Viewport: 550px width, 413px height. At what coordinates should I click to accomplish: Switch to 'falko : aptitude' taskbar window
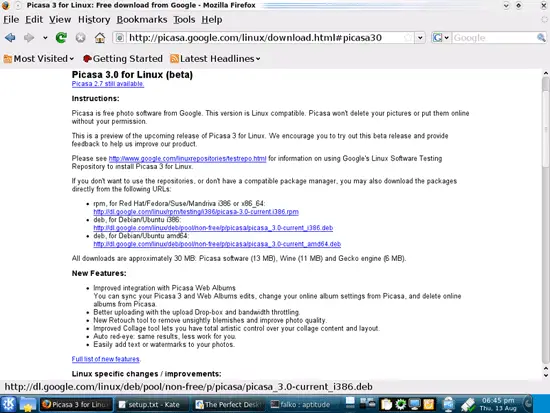[x=304, y=405]
